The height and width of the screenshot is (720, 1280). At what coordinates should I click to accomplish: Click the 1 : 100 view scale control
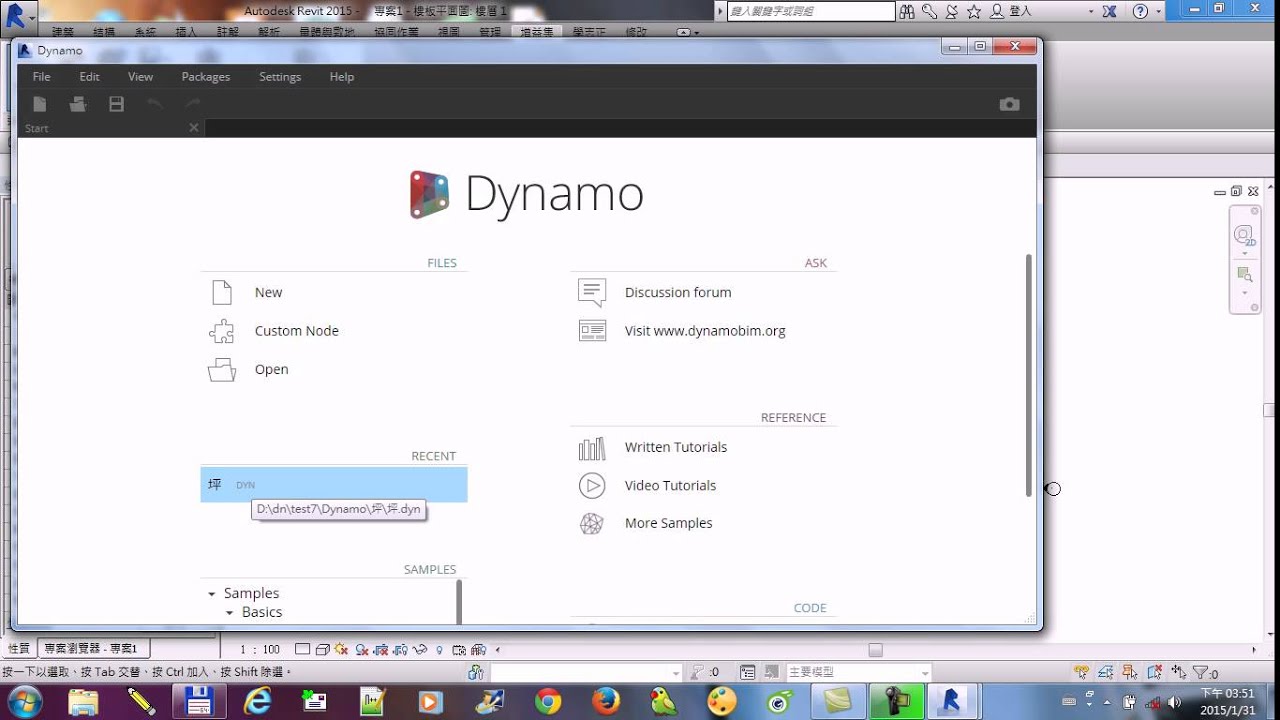coord(260,650)
